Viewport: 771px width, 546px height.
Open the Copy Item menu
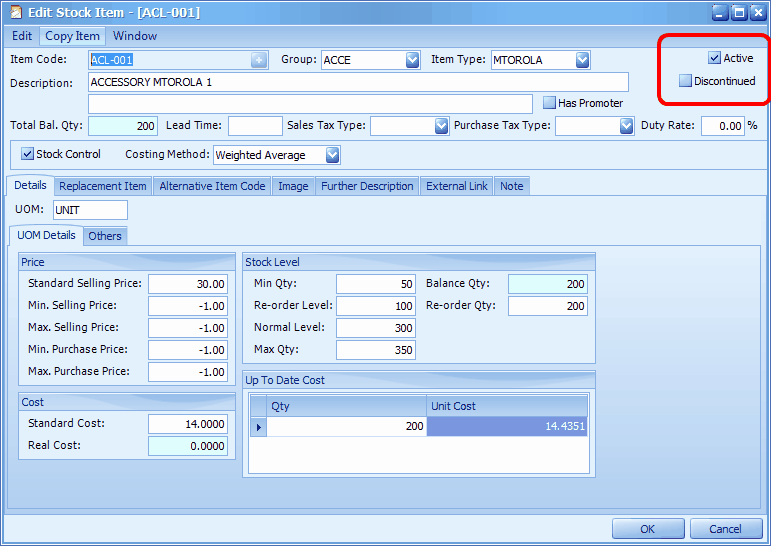pyautogui.click(x=72, y=36)
